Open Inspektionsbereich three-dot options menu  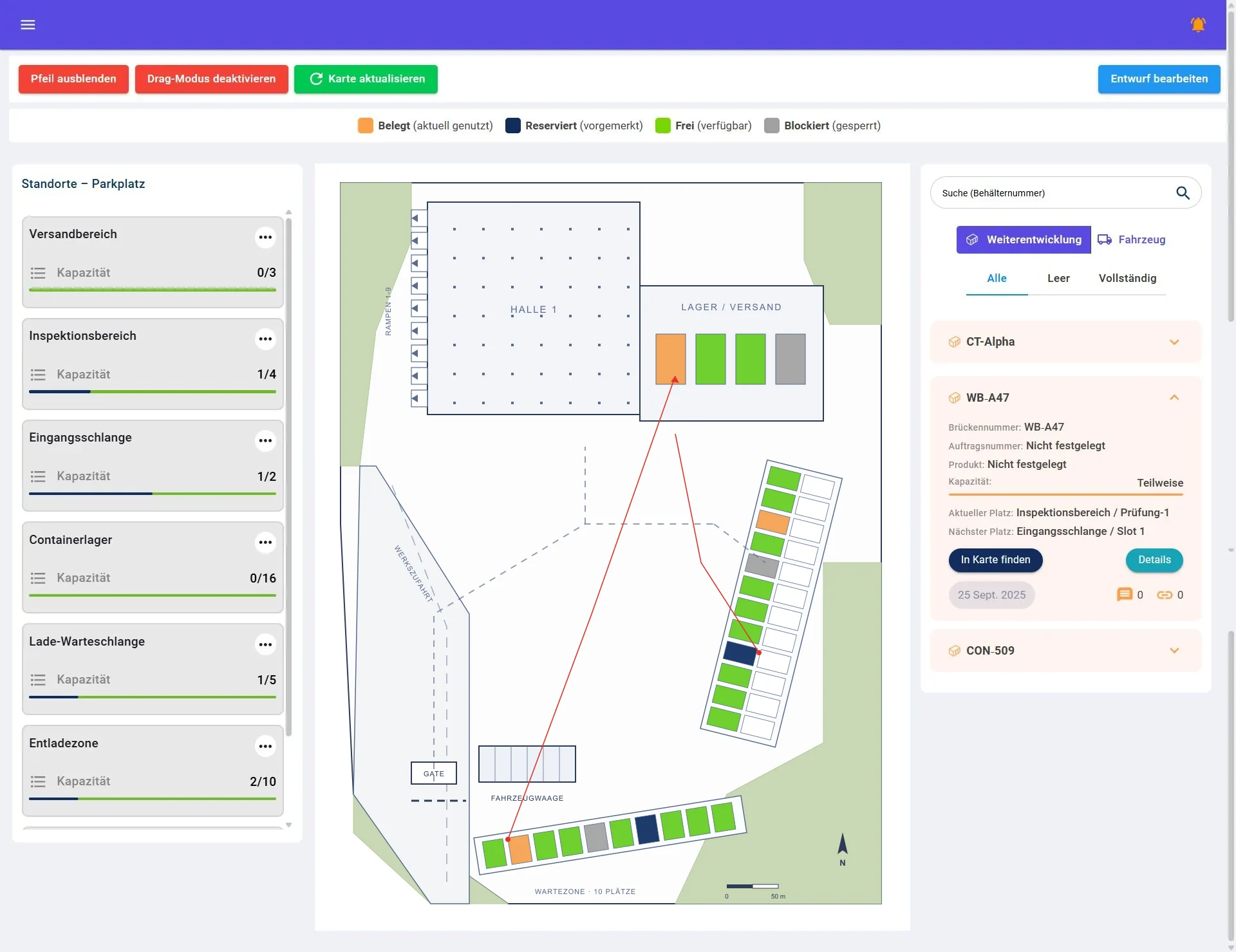click(x=265, y=339)
